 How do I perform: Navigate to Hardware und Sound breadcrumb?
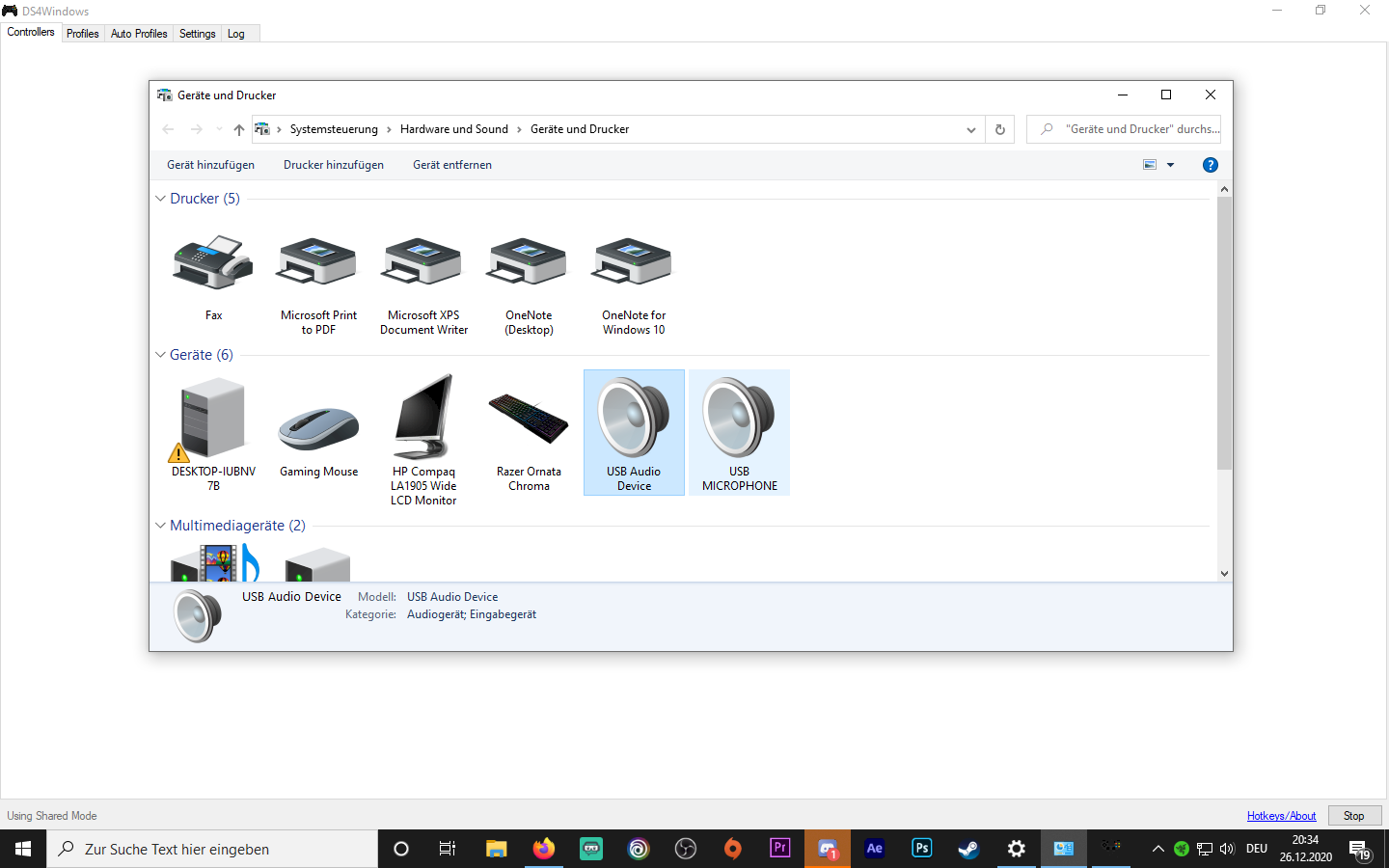coord(454,129)
